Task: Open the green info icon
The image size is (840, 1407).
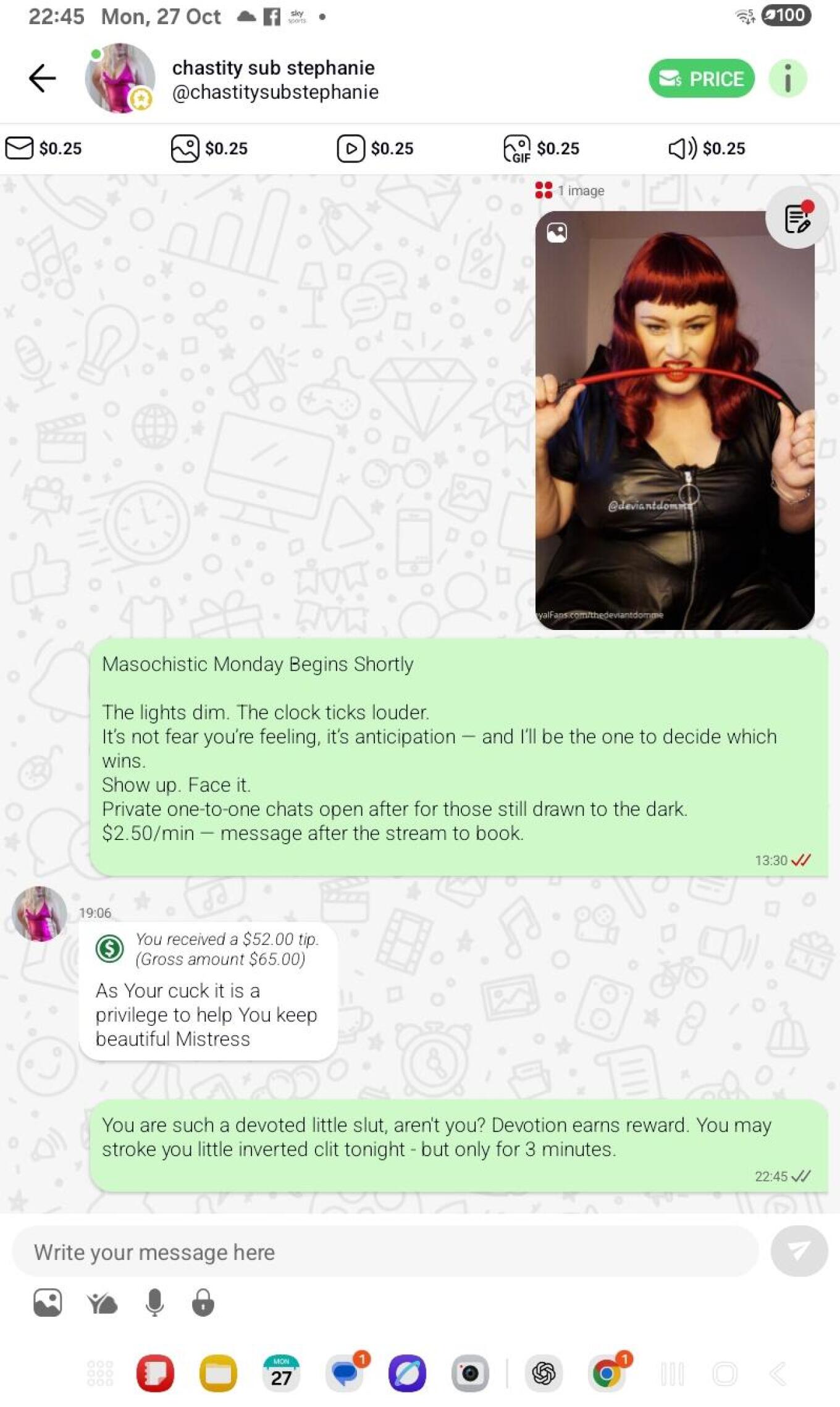Action: coord(787,78)
